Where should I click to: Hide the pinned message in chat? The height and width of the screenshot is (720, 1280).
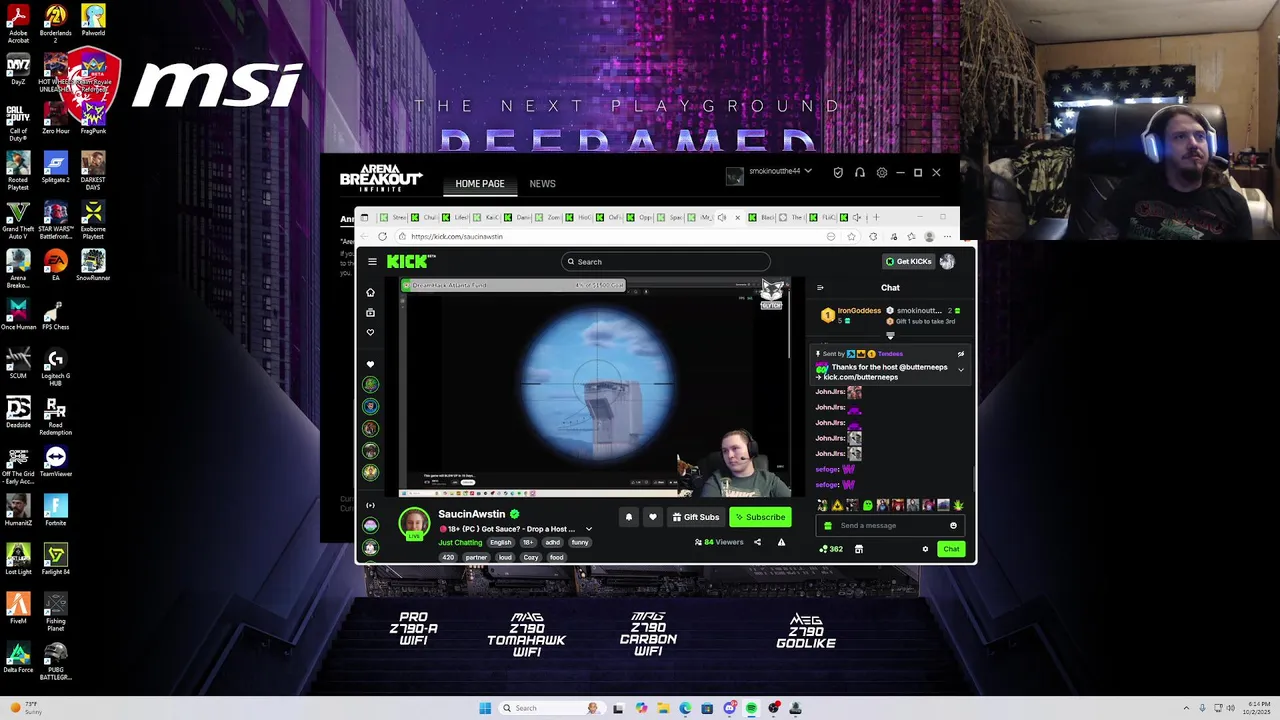point(961,353)
